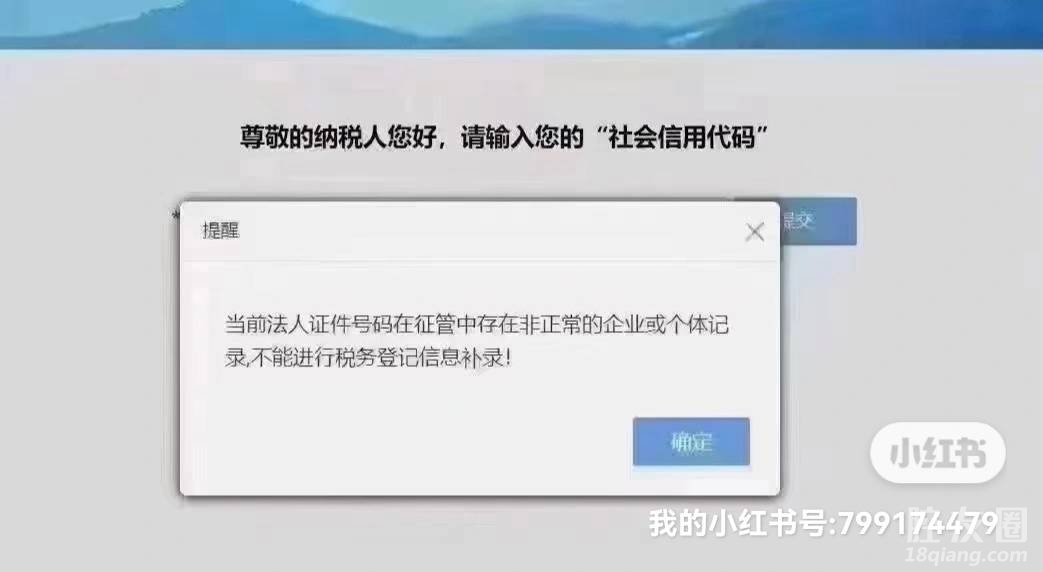The height and width of the screenshot is (572, 1043).
Task: Open the 18qiang.com watermark link
Action: click(x=967, y=555)
